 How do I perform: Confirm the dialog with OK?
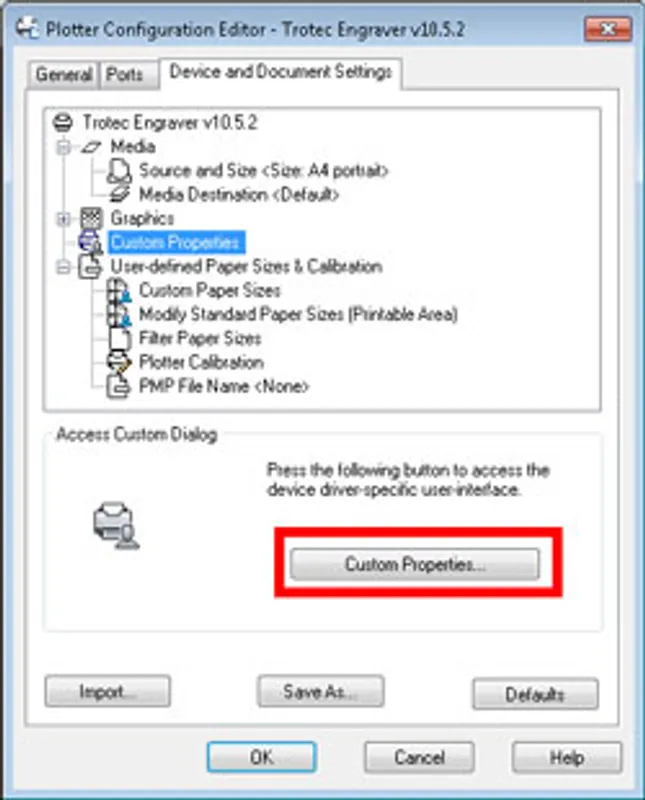pos(261,757)
